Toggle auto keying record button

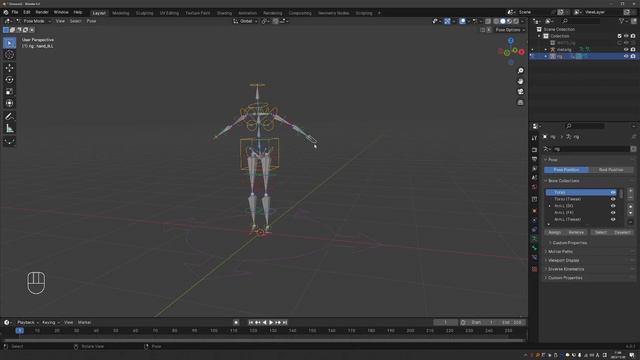point(236,322)
